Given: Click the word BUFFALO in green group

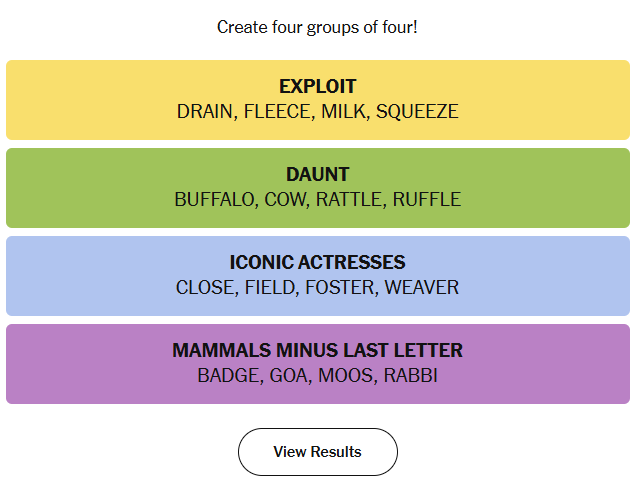Looking at the screenshot, I should [x=214, y=200].
